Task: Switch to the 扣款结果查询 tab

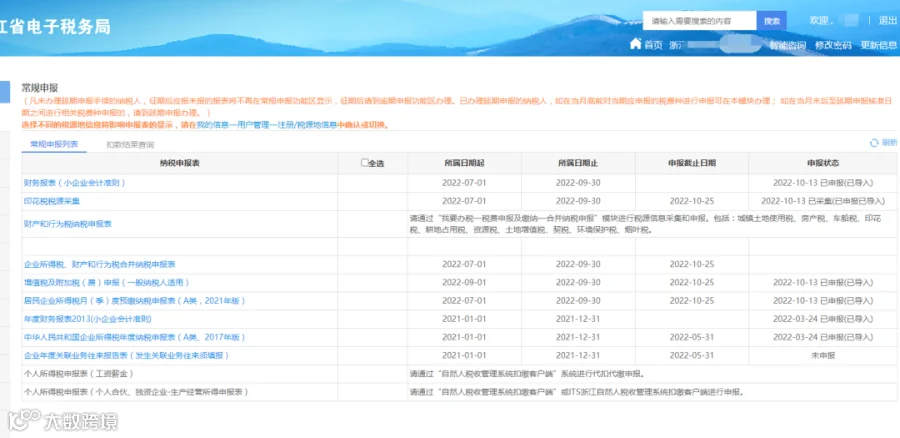Action: tap(130, 145)
